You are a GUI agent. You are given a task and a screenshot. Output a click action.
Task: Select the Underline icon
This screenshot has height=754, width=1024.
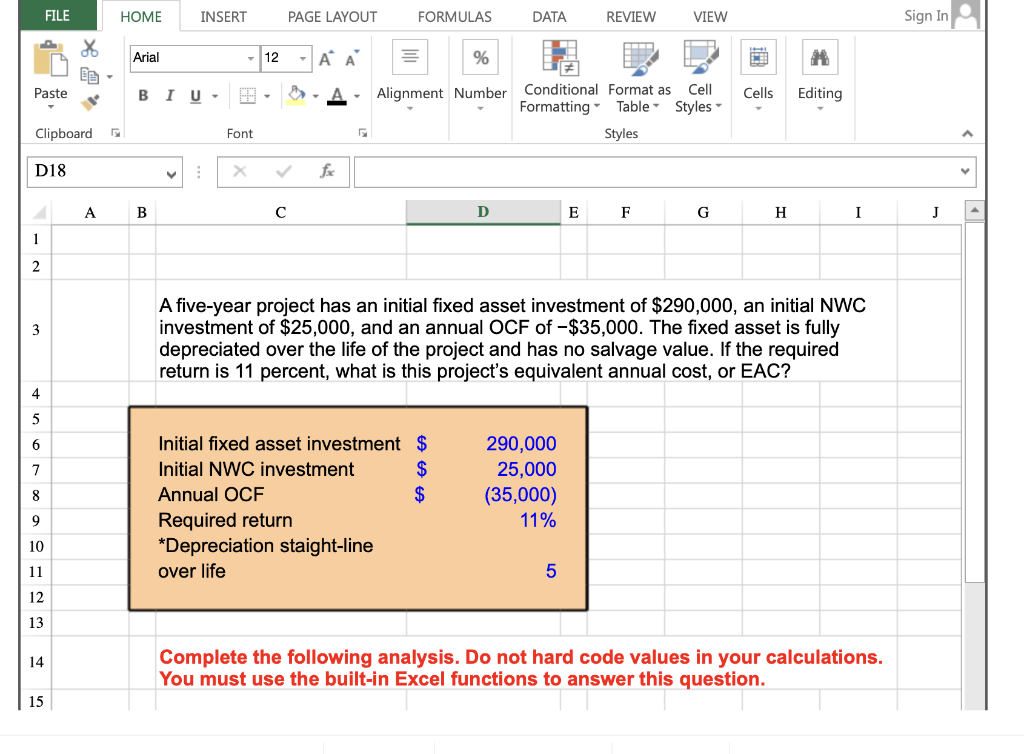[195, 95]
